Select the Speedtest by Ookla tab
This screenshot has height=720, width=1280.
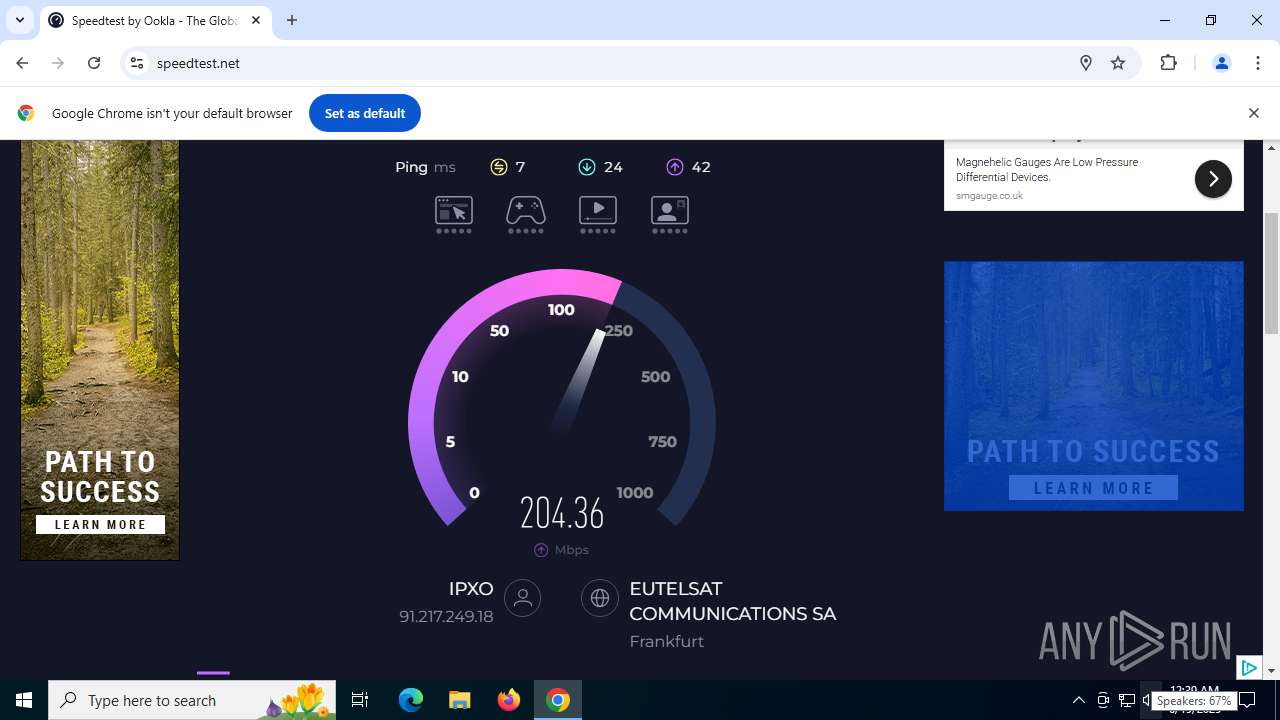155,21
